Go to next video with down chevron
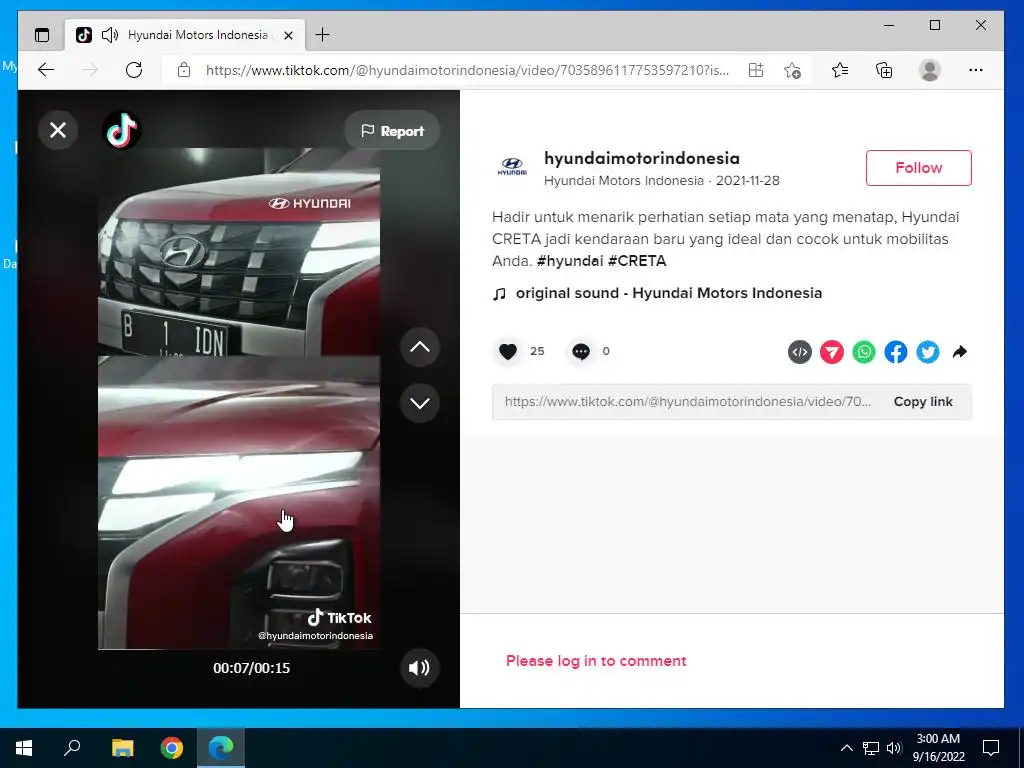The width and height of the screenshot is (1024, 768). (419, 403)
